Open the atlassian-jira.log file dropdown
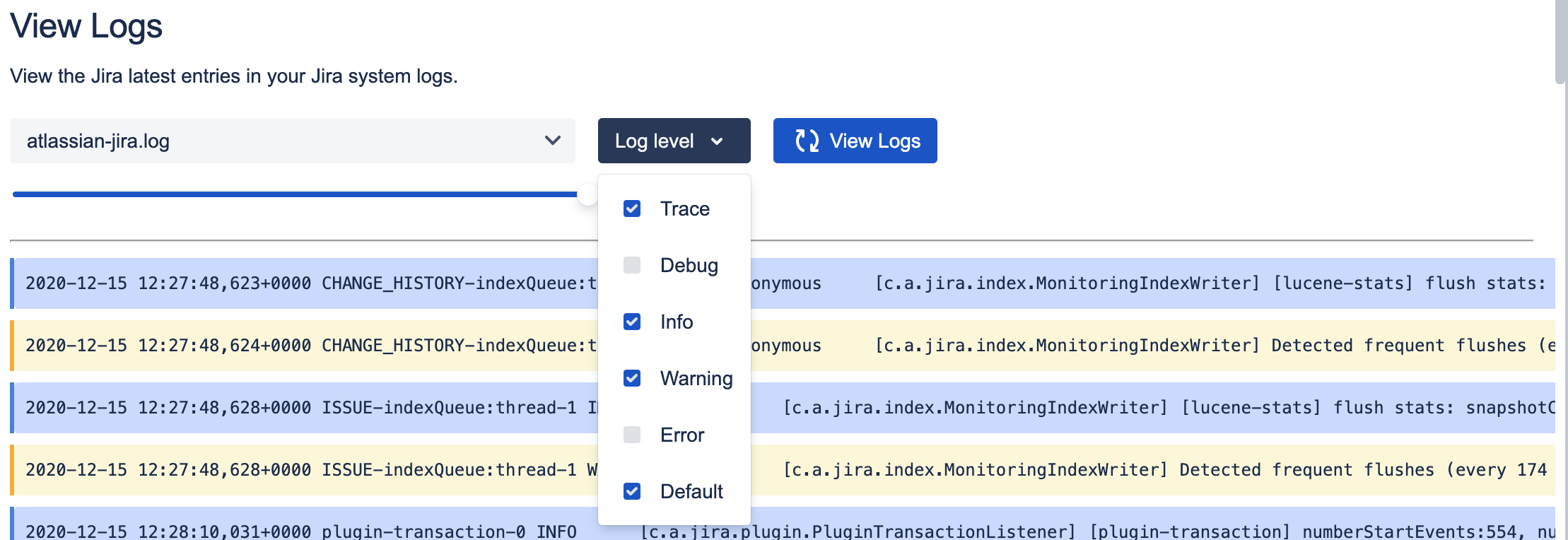 (291, 141)
